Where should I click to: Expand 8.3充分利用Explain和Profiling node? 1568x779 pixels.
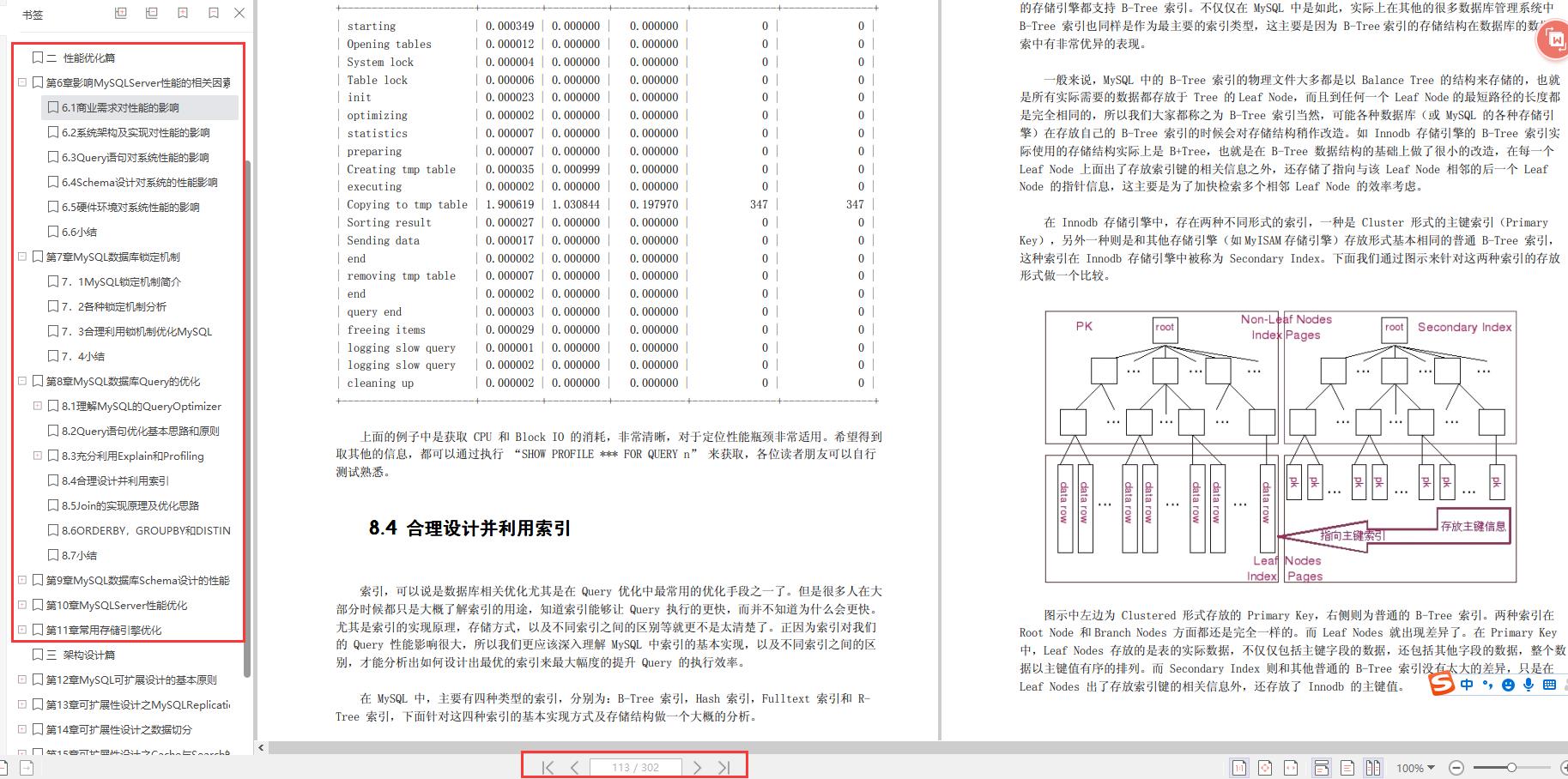pos(38,456)
